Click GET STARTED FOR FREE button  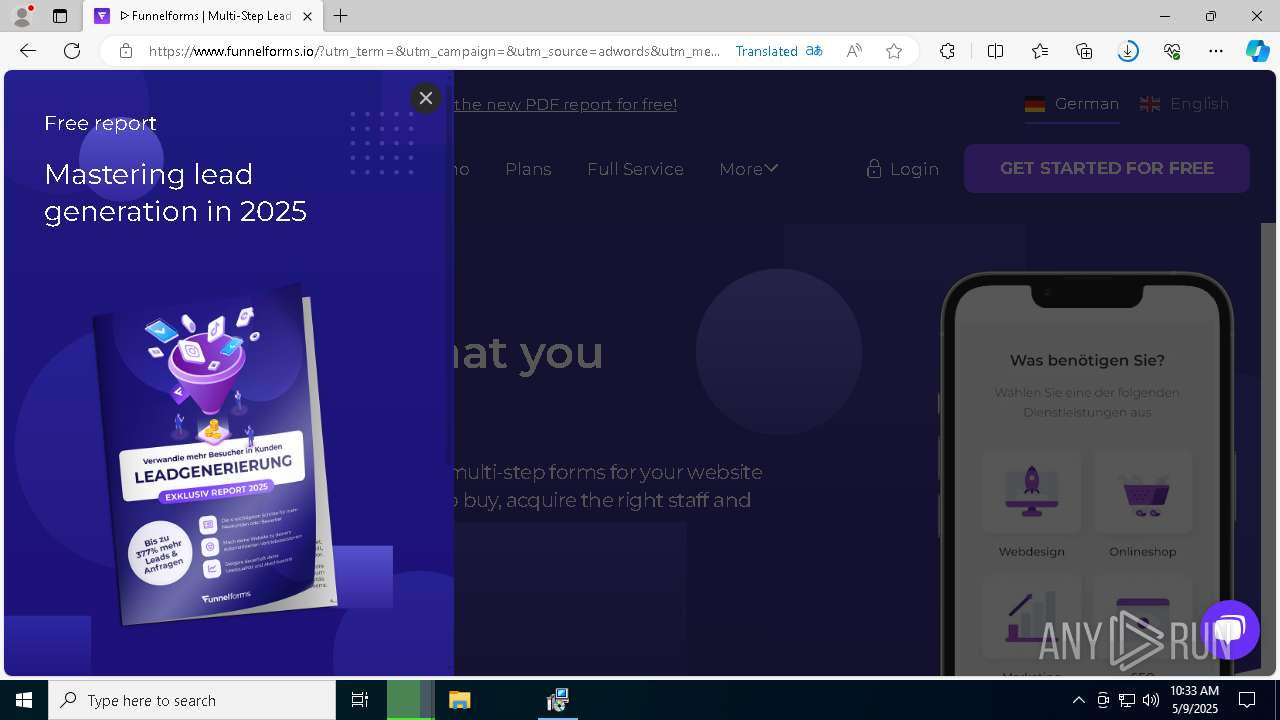[x=1107, y=168]
